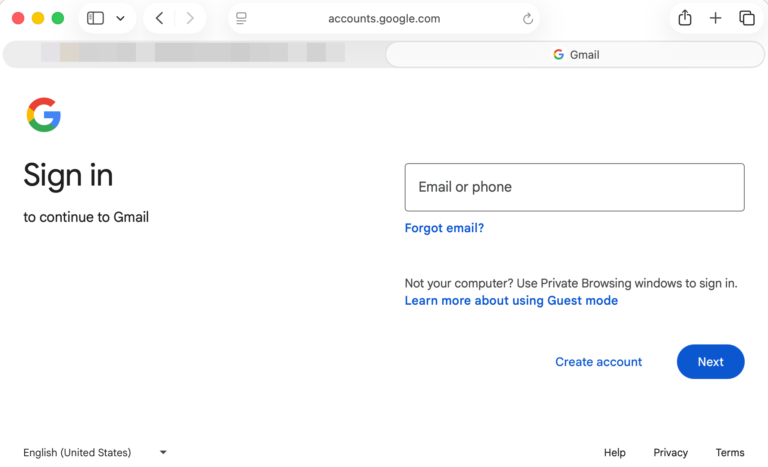Image resolution: width=768 pixels, height=467 pixels.
Task: Click the address bar with accounts.google.com
Action: [x=384, y=18]
